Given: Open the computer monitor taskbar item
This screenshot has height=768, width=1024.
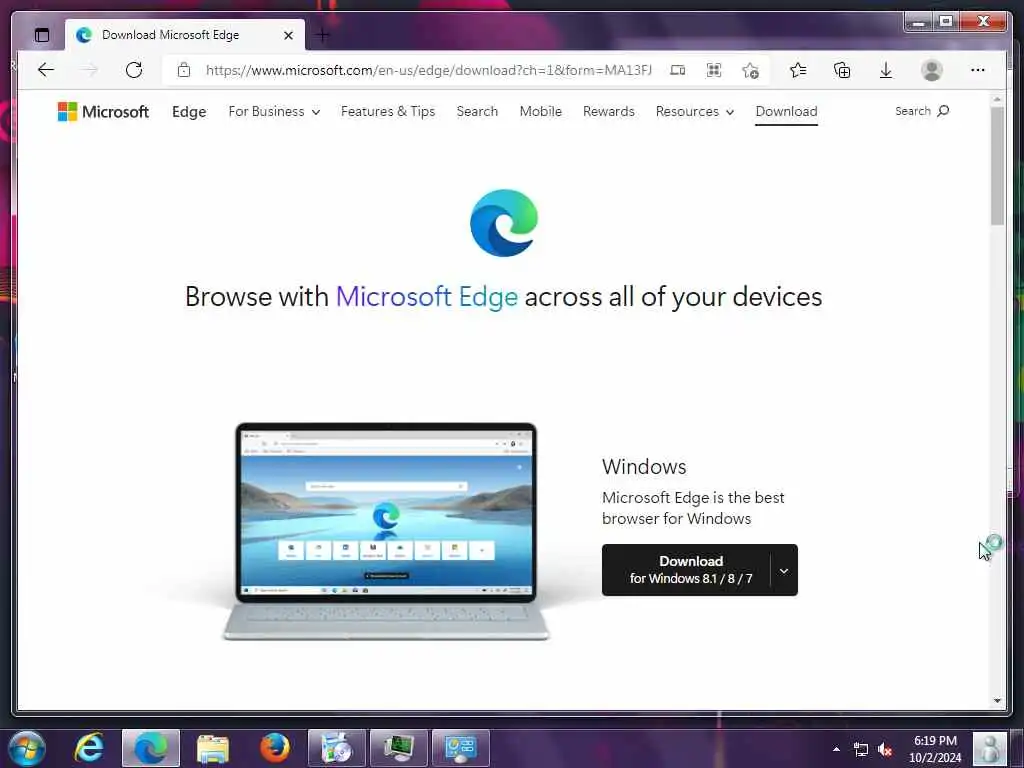Looking at the screenshot, I should coord(399,748).
